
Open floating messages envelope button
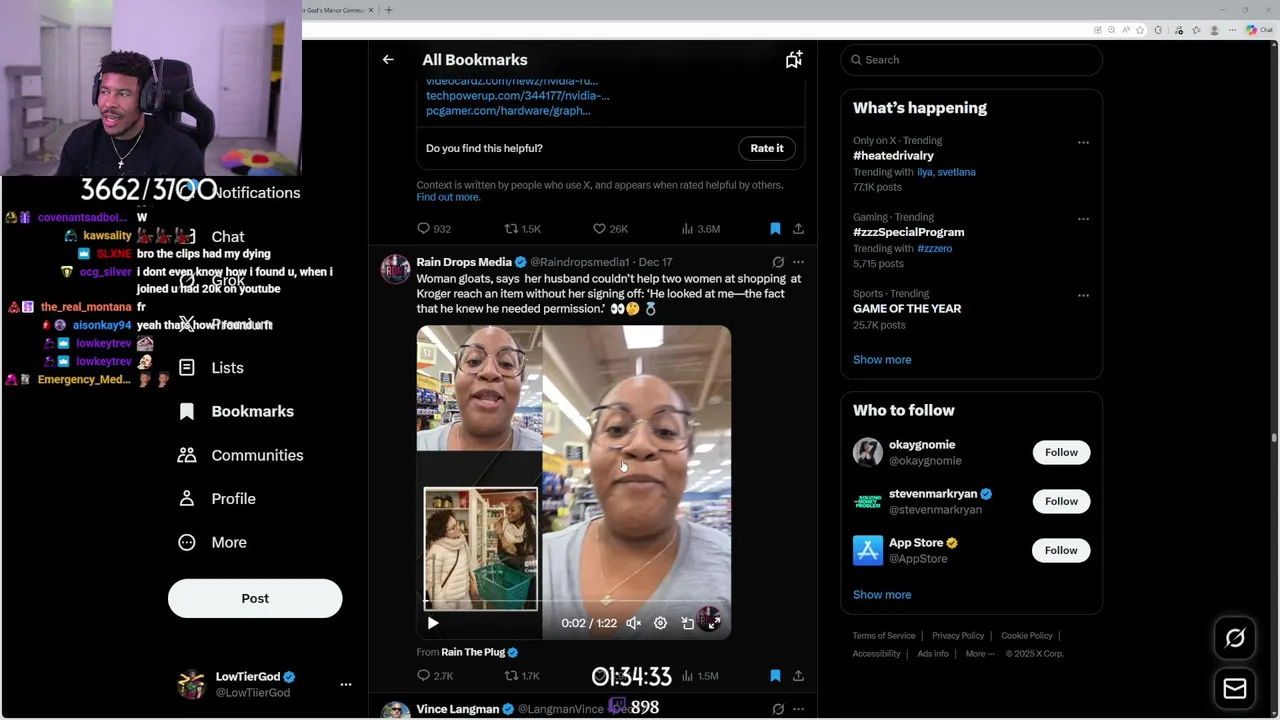(x=1235, y=689)
